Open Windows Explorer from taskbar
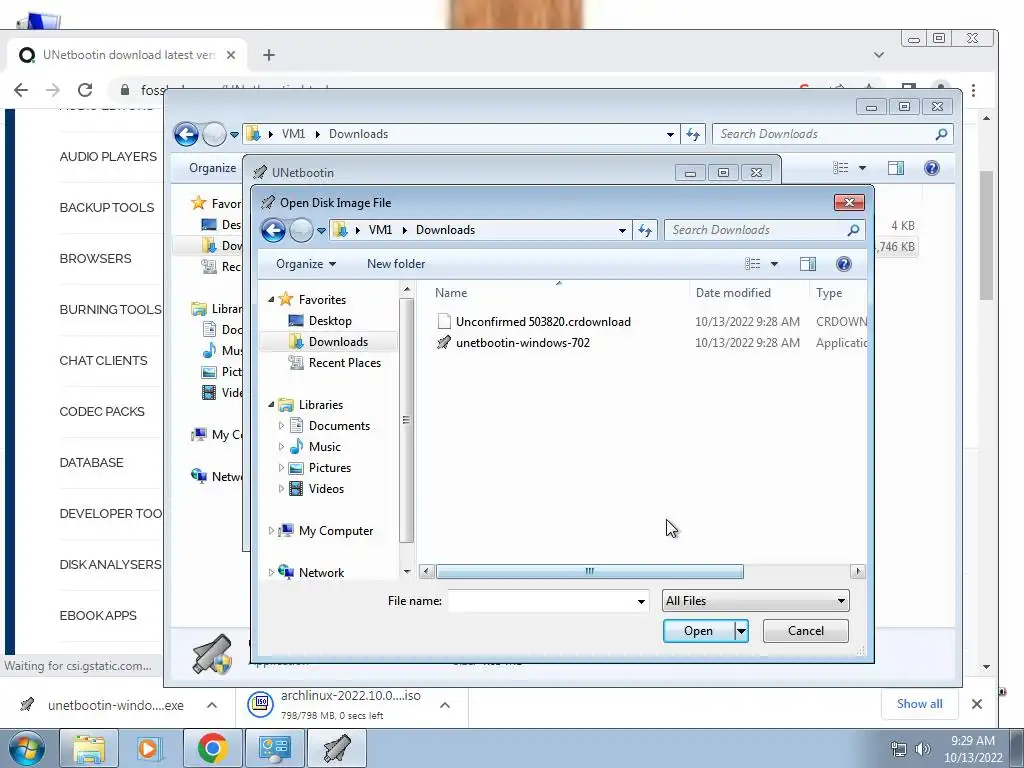 89,748
